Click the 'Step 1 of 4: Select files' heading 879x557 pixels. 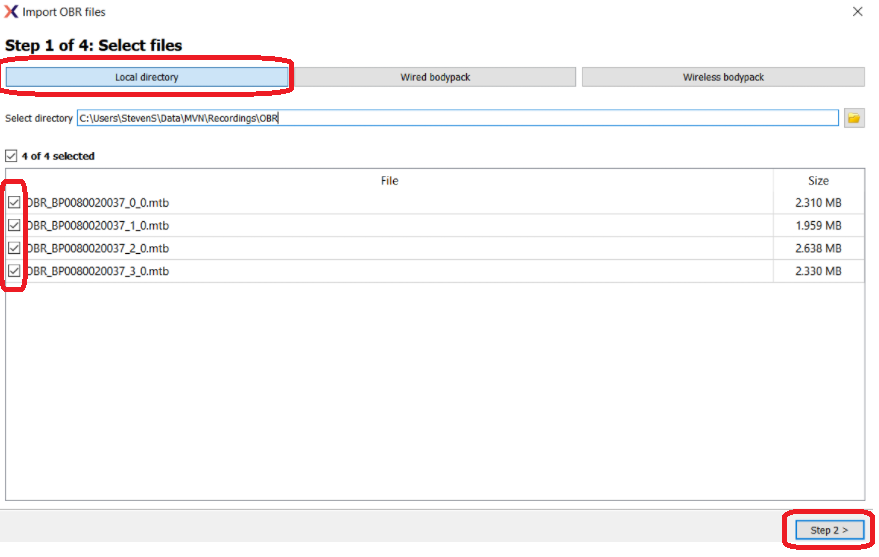point(94,45)
